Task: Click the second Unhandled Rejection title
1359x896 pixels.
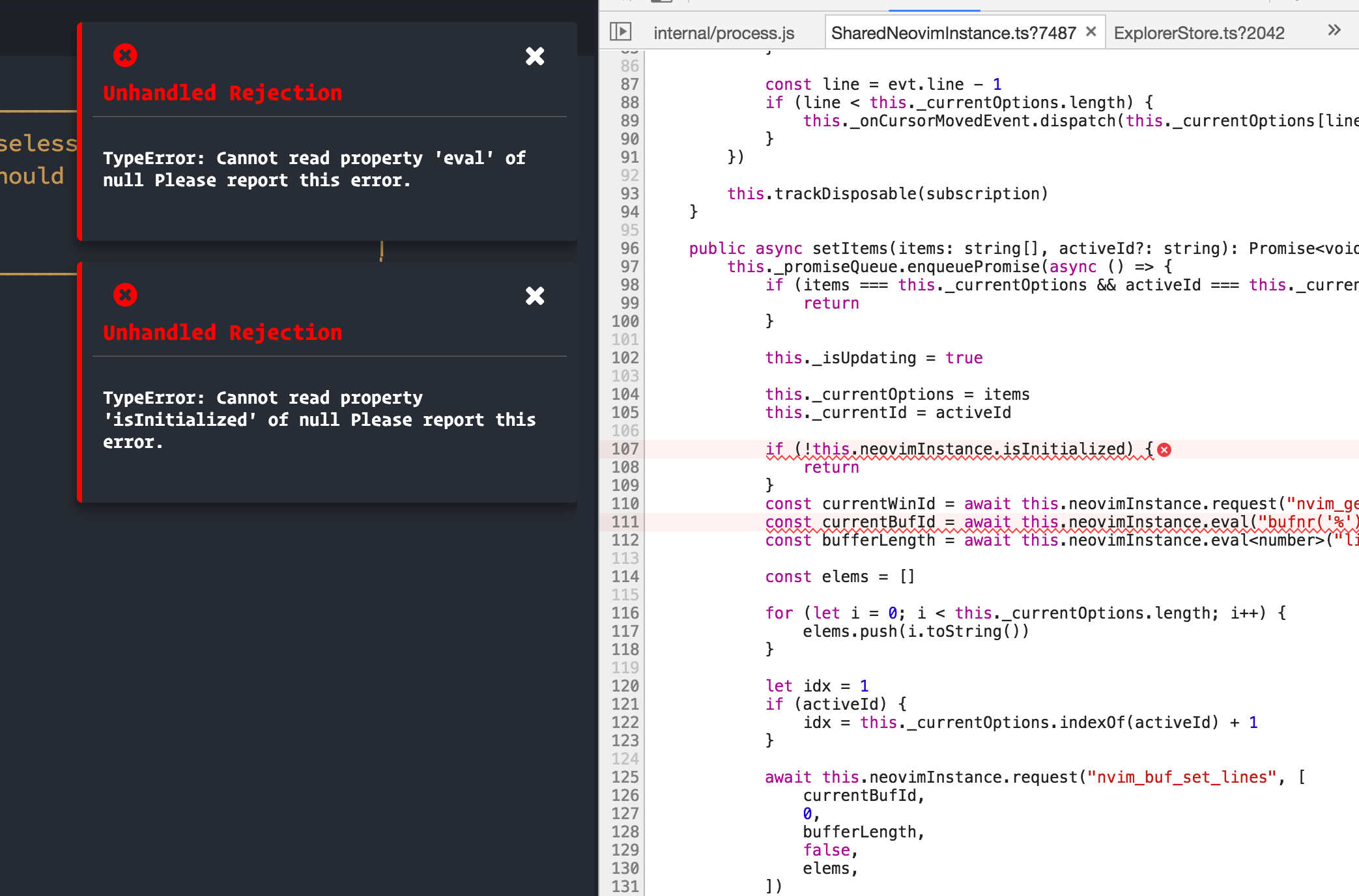Action: pyautogui.click(x=222, y=333)
